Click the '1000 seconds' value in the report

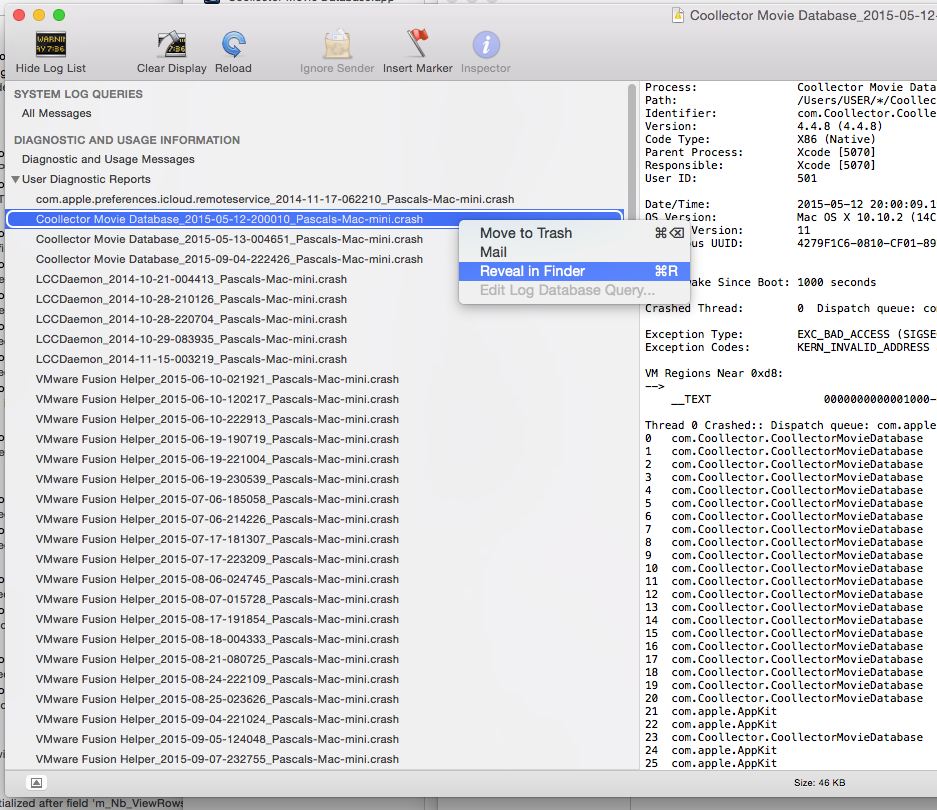[x=837, y=283]
